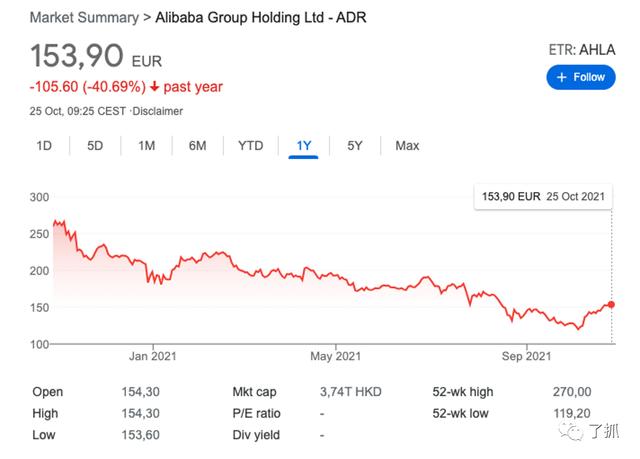
Task: Select the 1Y time range tab
Action: (303, 146)
